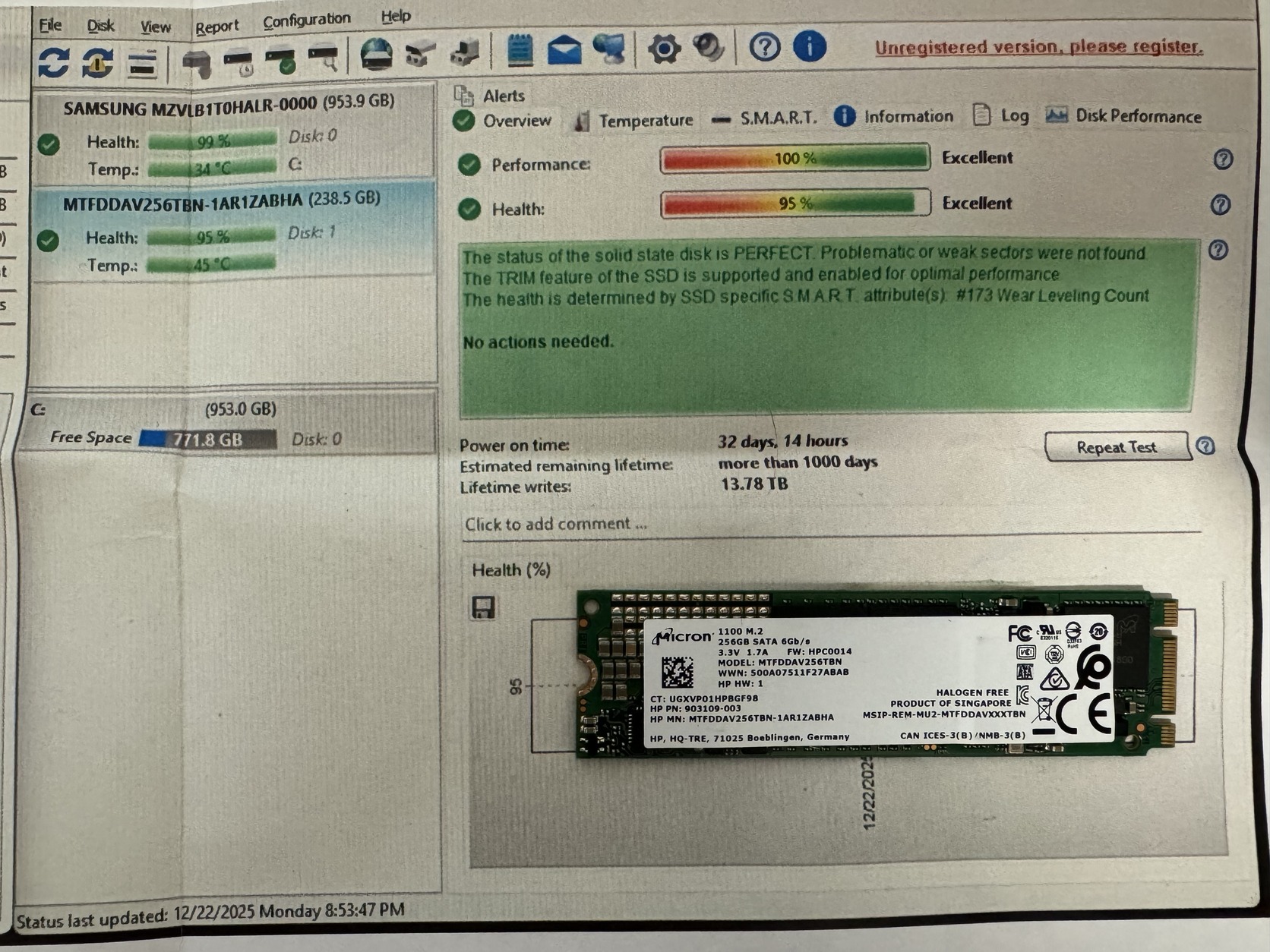Click the status last updated bar text
The width and height of the screenshot is (1270, 952).
pyautogui.click(x=210, y=915)
